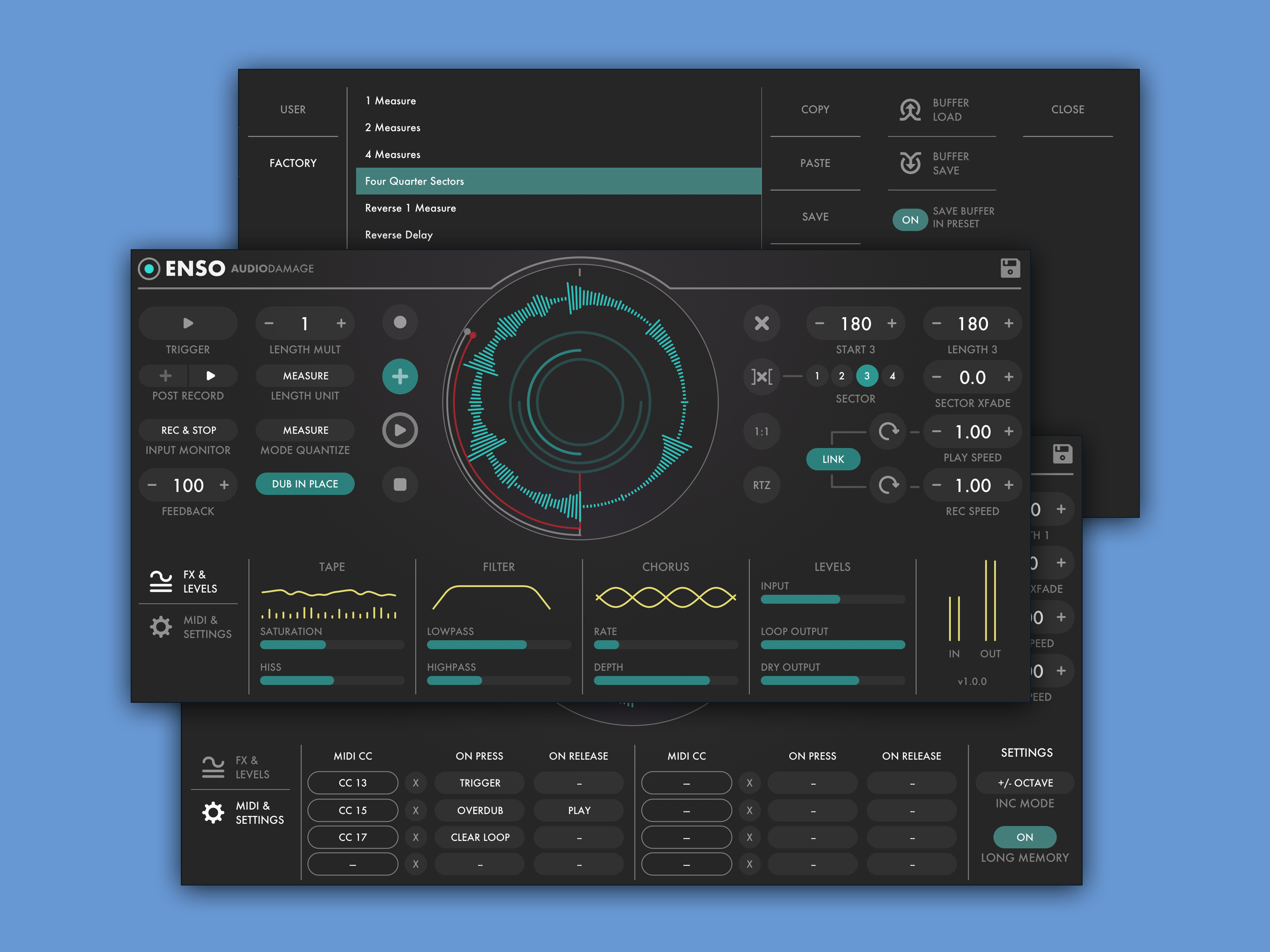Image resolution: width=1270 pixels, height=952 pixels.
Task: Click the sector trim bracket icon
Action: click(x=761, y=377)
